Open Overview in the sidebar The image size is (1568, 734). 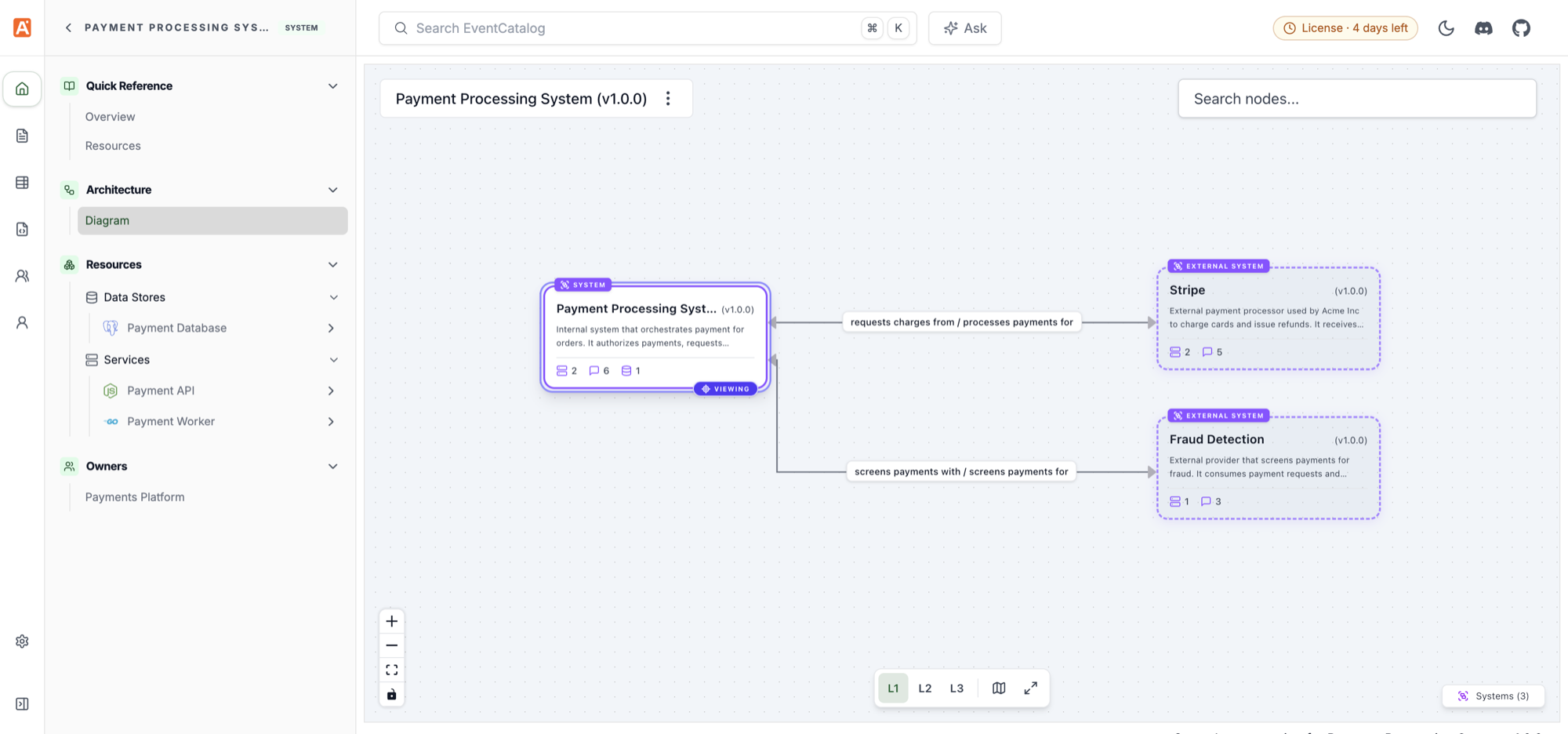click(x=110, y=117)
